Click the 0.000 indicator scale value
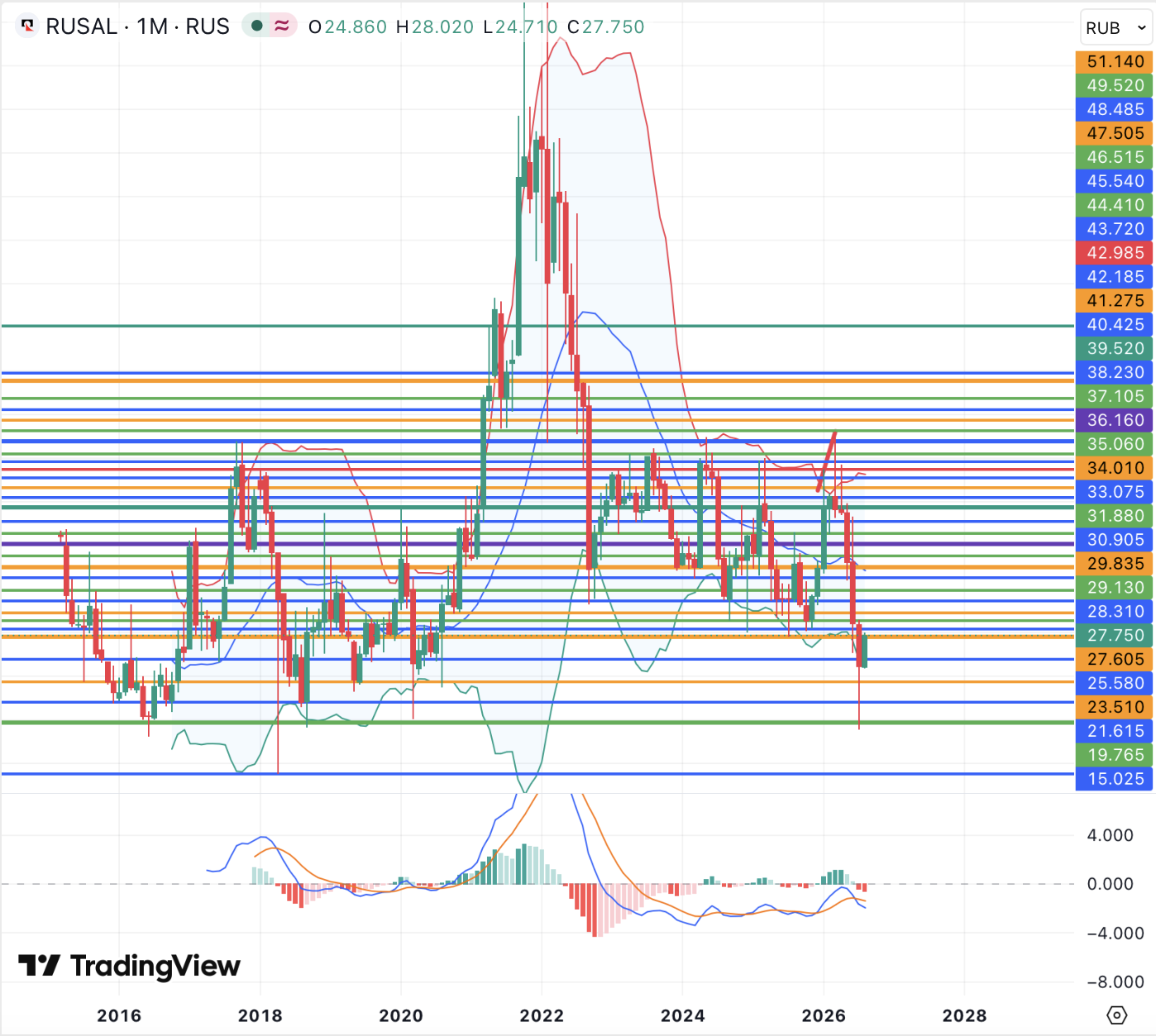The image size is (1156, 1036). [x=1110, y=884]
